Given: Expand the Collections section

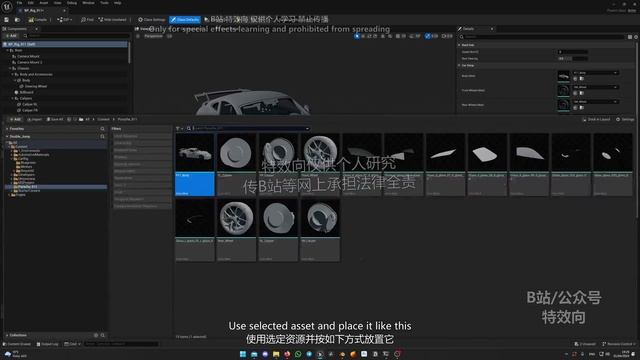Looking at the screenshot, I should [x=7, y=335].
